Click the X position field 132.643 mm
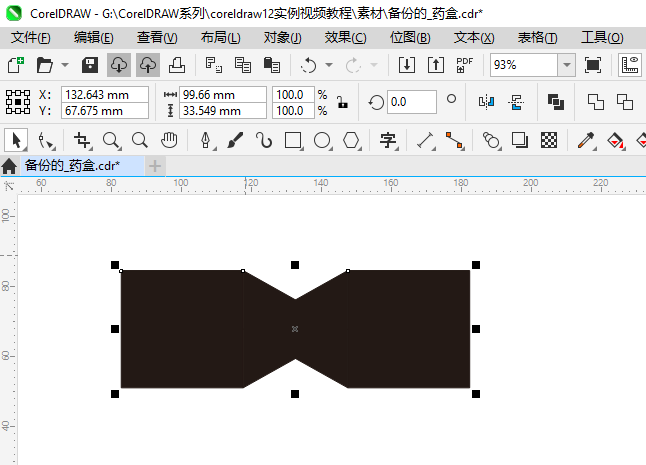Image resolution: width=646 pixels, height=465 pixels. (105, 95)
